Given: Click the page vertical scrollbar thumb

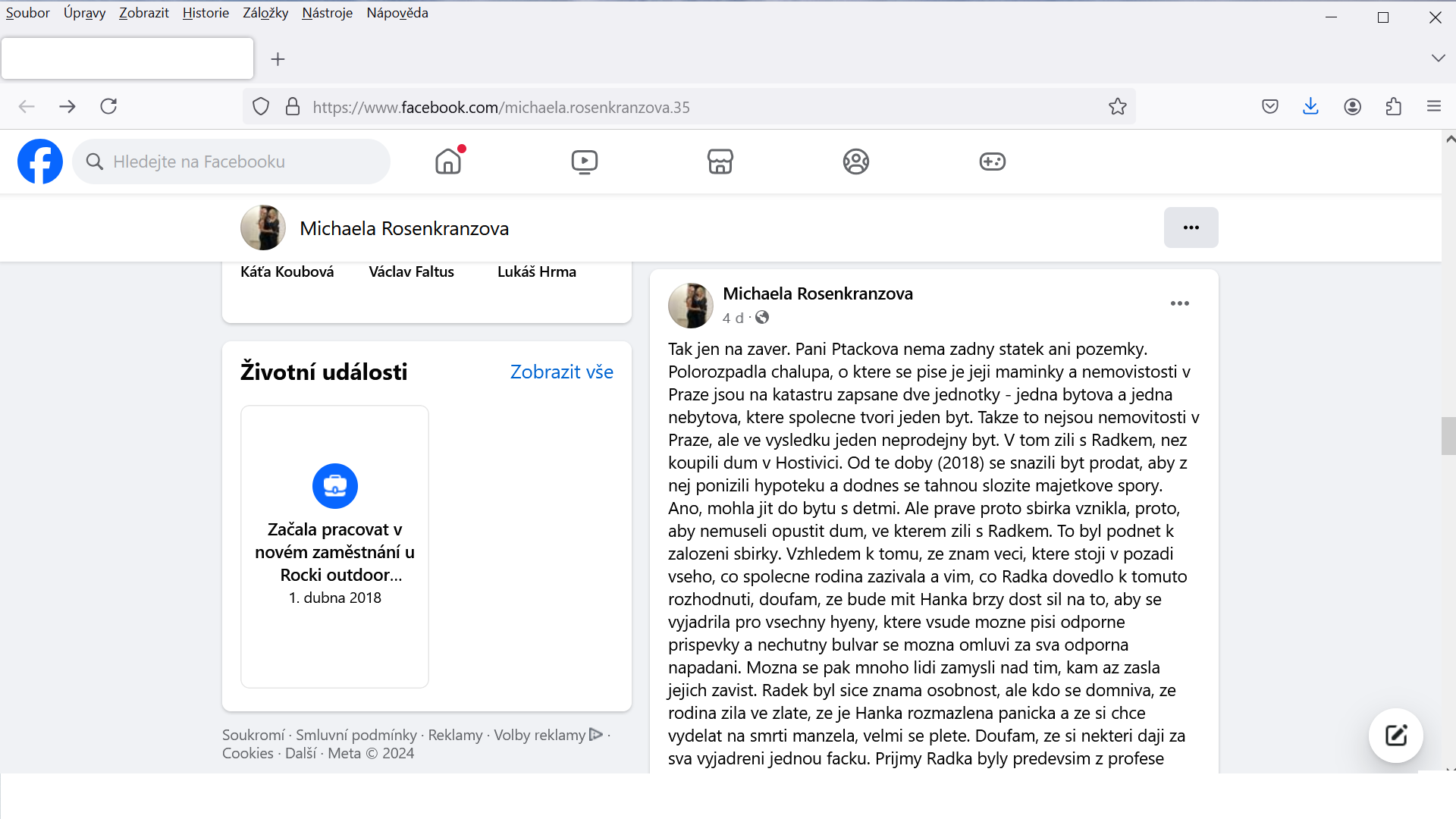Looking at the screenshot, I should coord(1448,435).
